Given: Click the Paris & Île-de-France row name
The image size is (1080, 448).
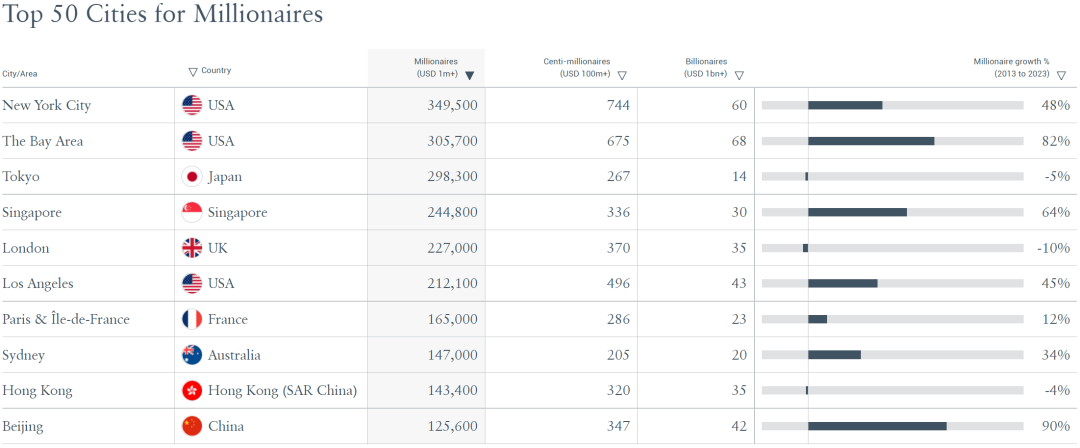Looking at the screenshot, I should pyautogui.click(x=66, y=320).
